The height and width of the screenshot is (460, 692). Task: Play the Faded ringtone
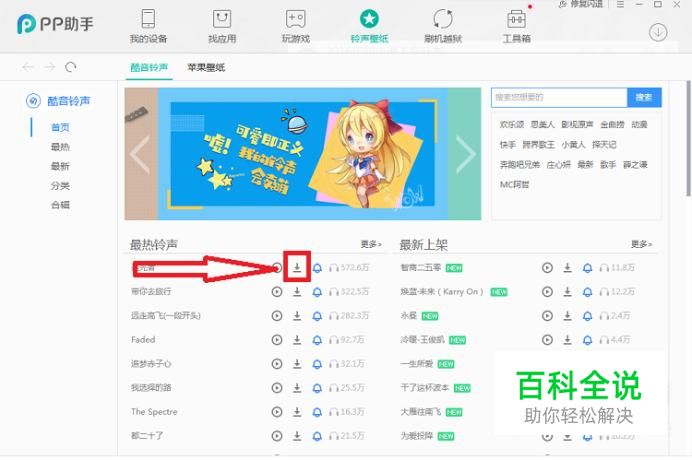click(x=277, y=340)
